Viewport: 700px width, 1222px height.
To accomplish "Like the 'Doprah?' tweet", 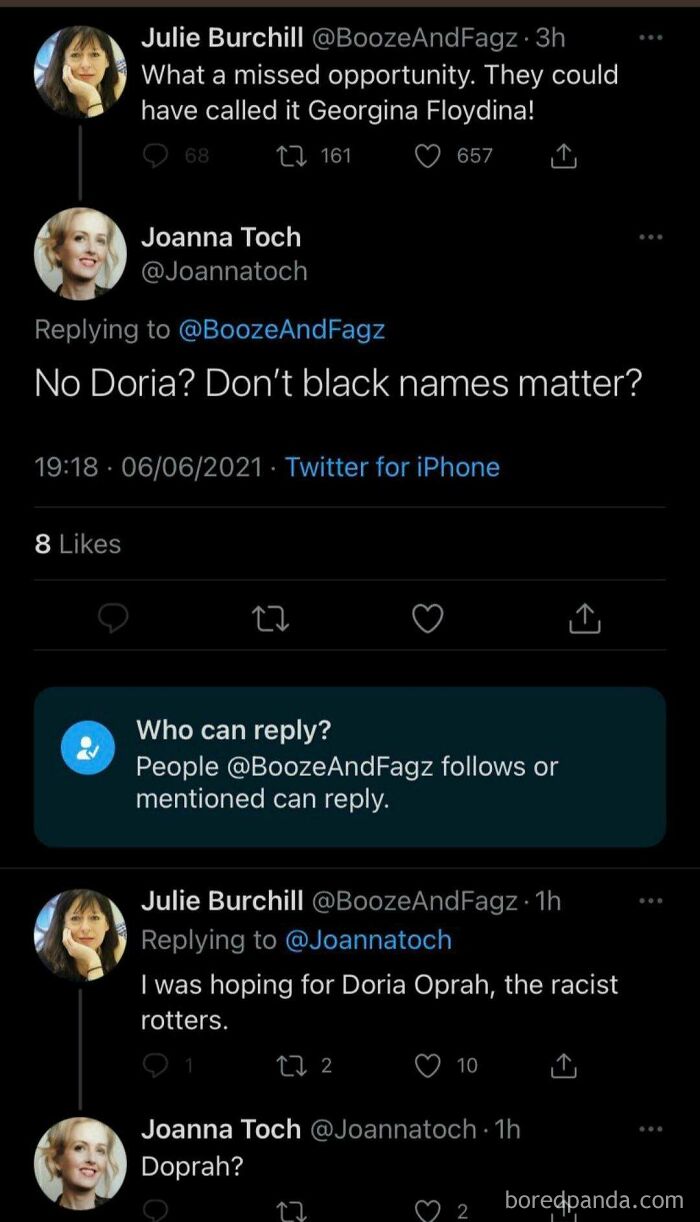I will pyautogui.click(x=428, y=1212).
